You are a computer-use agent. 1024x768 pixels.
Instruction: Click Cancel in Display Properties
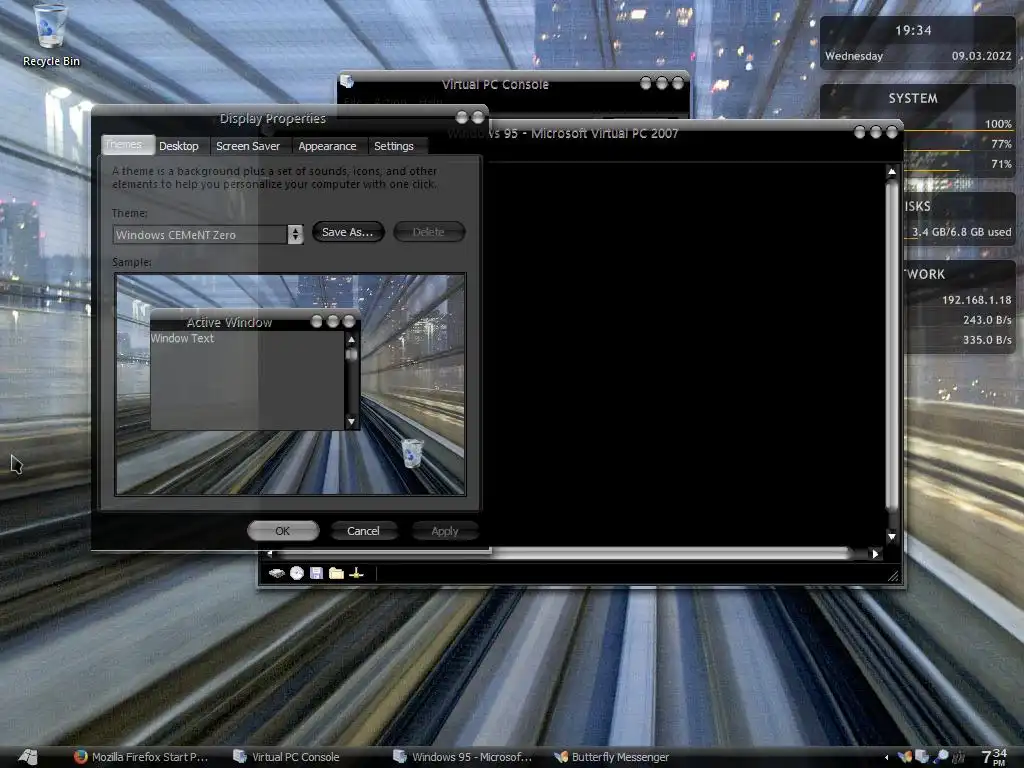(364, 531)
